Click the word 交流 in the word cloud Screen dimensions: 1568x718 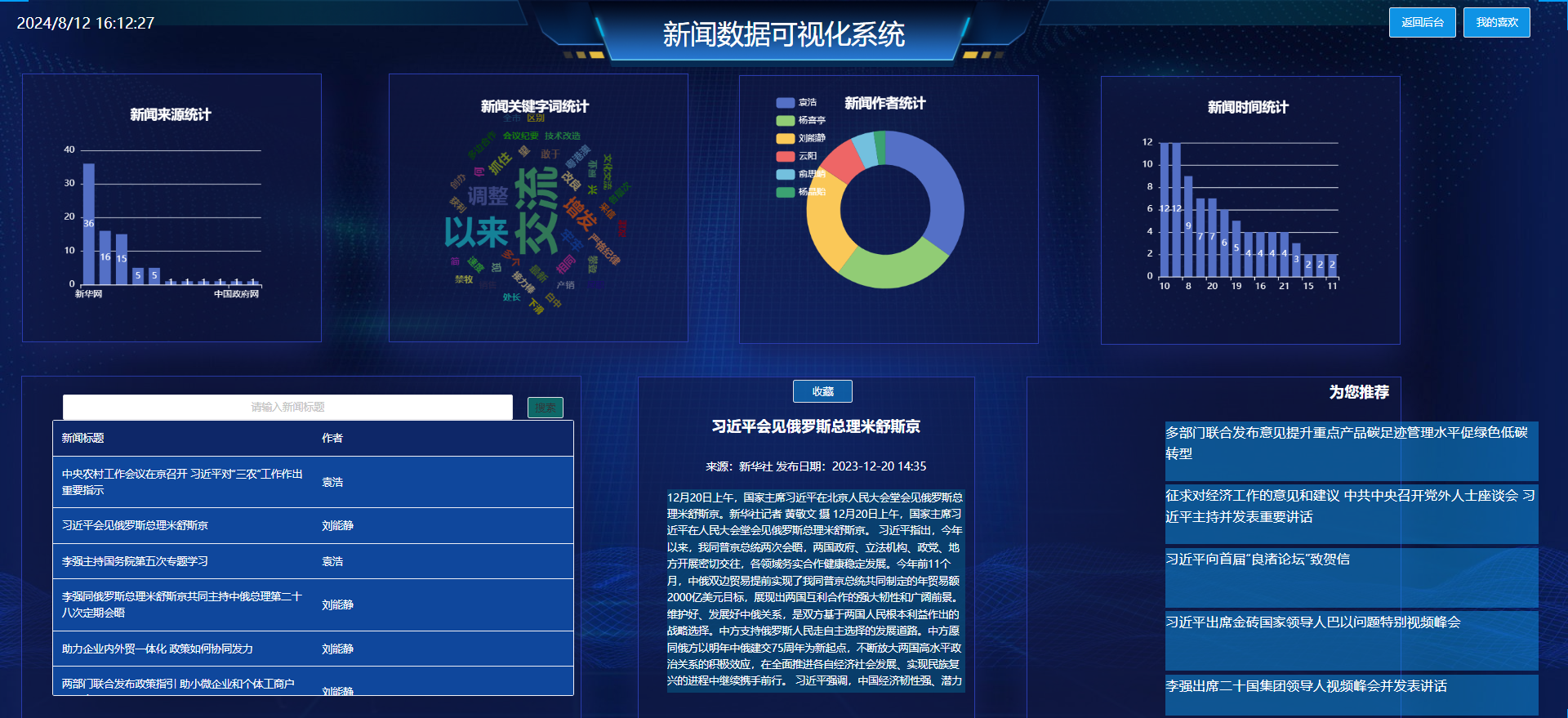coord(537,212)
